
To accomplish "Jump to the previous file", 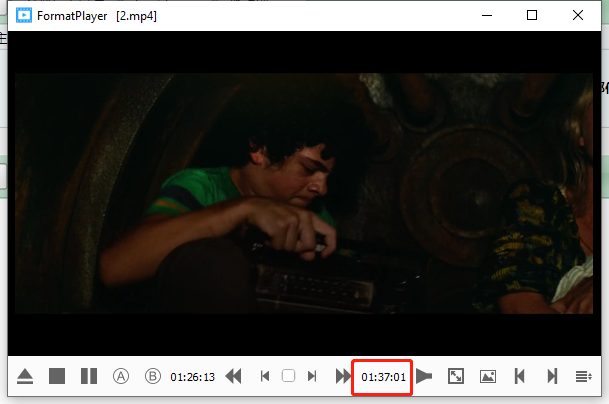I will 520,376.
